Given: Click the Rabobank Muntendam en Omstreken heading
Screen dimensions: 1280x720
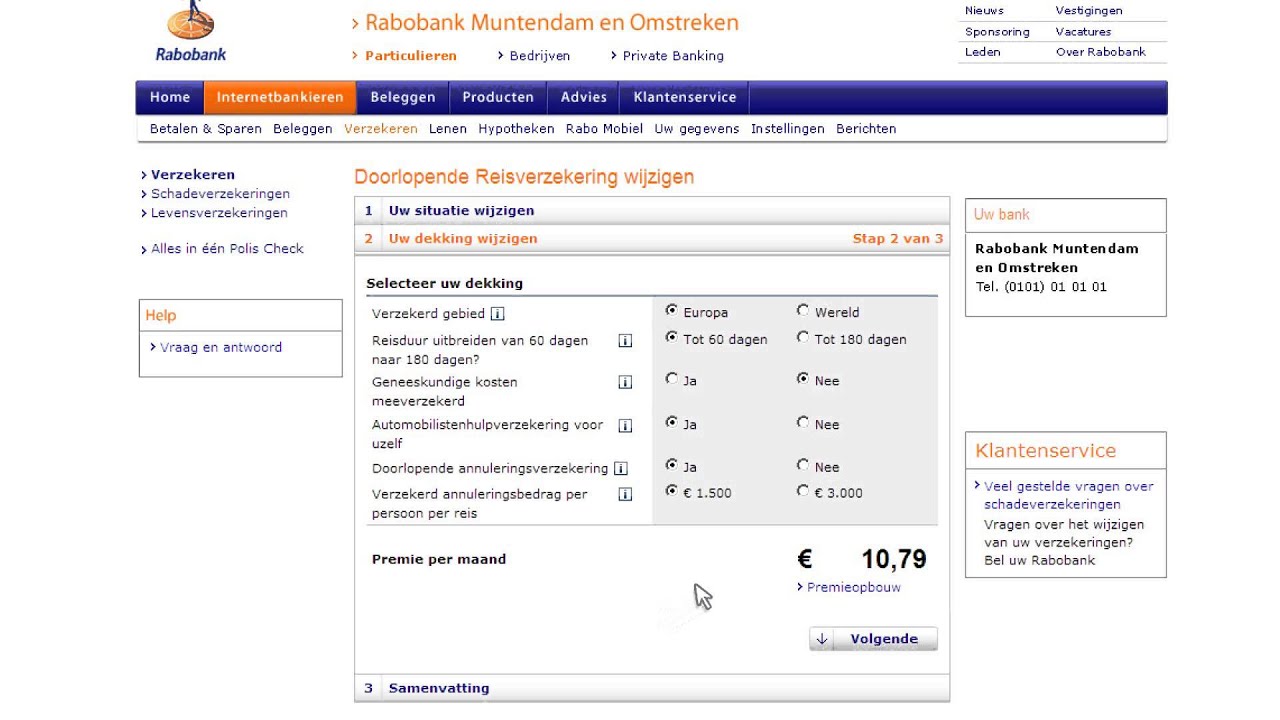Looking at the screenshot, I should tap(552, 22).
